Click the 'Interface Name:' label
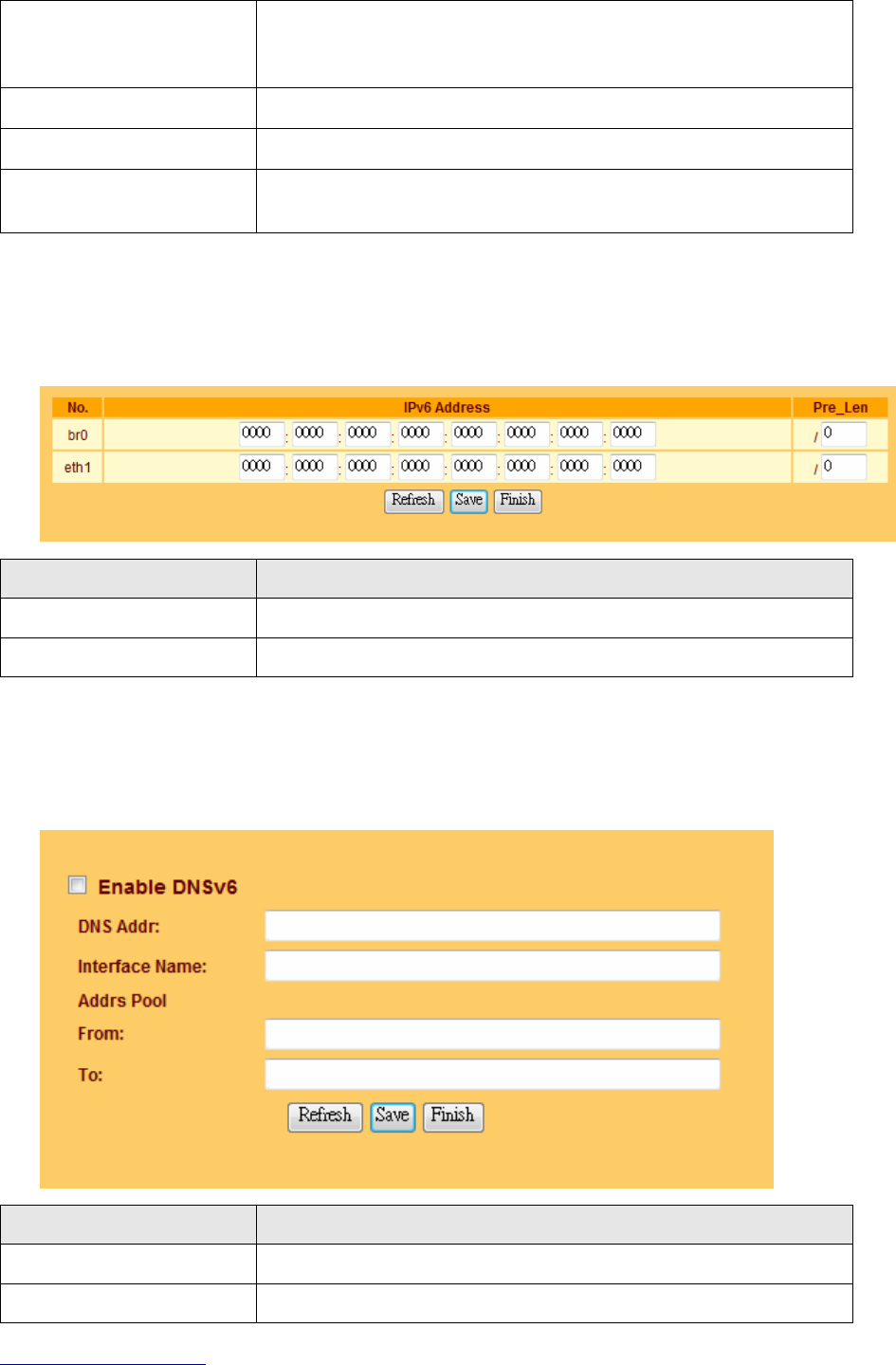The width and height of the screenshot is (896, 1365). [x=142, y=967]
